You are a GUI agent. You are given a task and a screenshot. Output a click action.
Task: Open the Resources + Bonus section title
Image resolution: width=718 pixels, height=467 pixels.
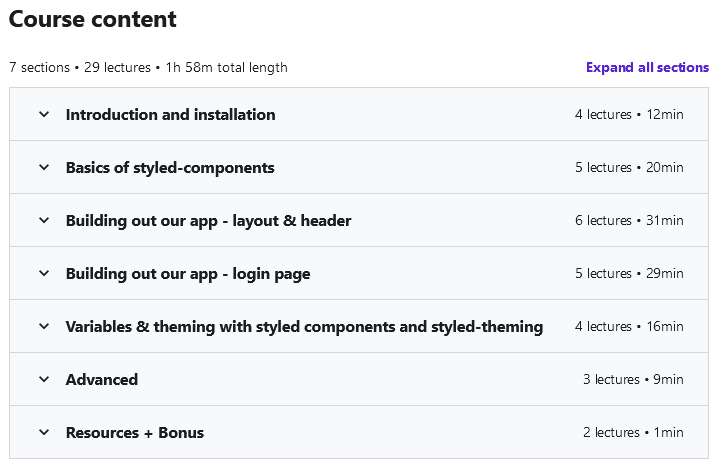(x=135, y=432)
